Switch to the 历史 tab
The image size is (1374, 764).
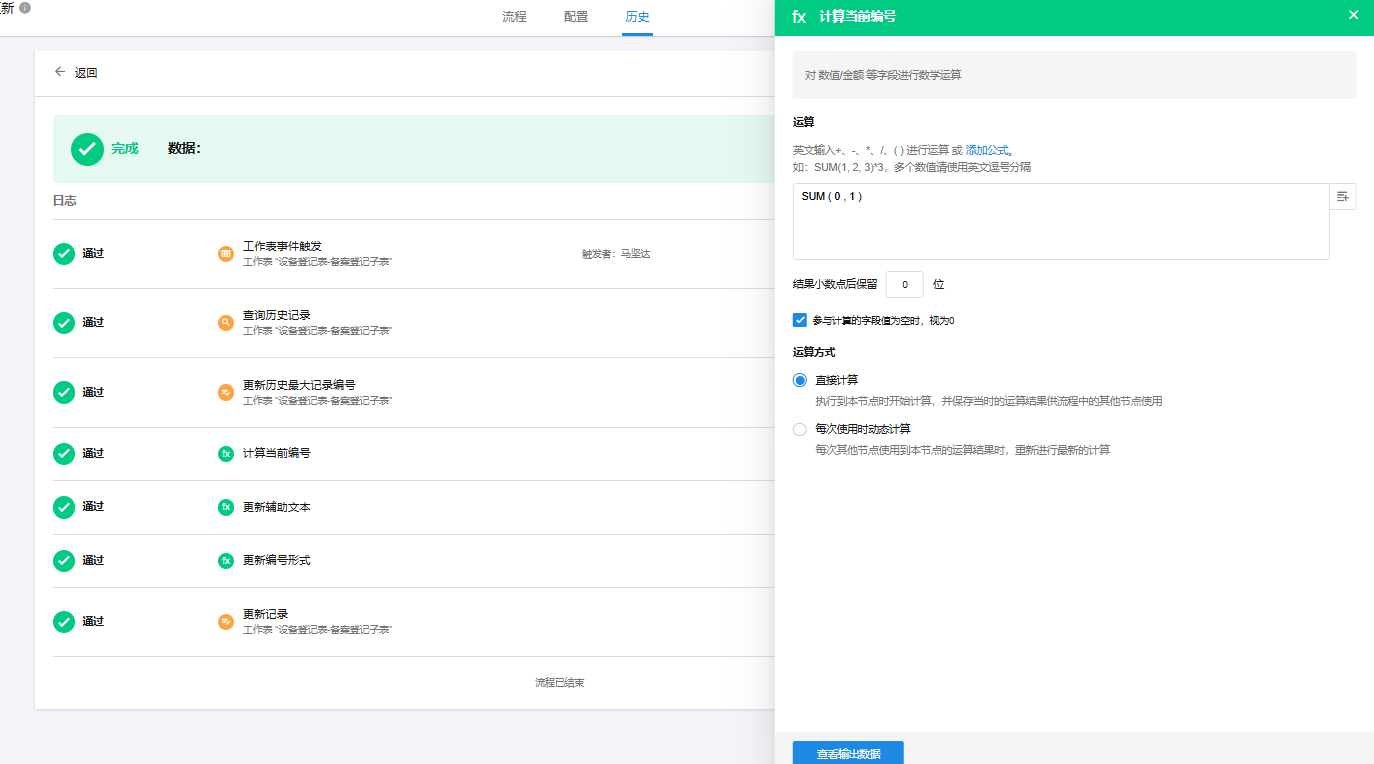point(637,17)
